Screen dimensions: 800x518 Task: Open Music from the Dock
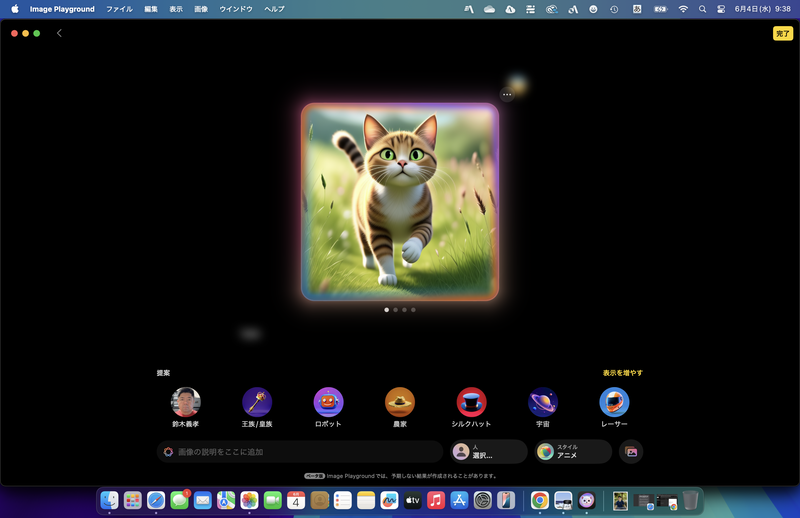coord(436,500)
